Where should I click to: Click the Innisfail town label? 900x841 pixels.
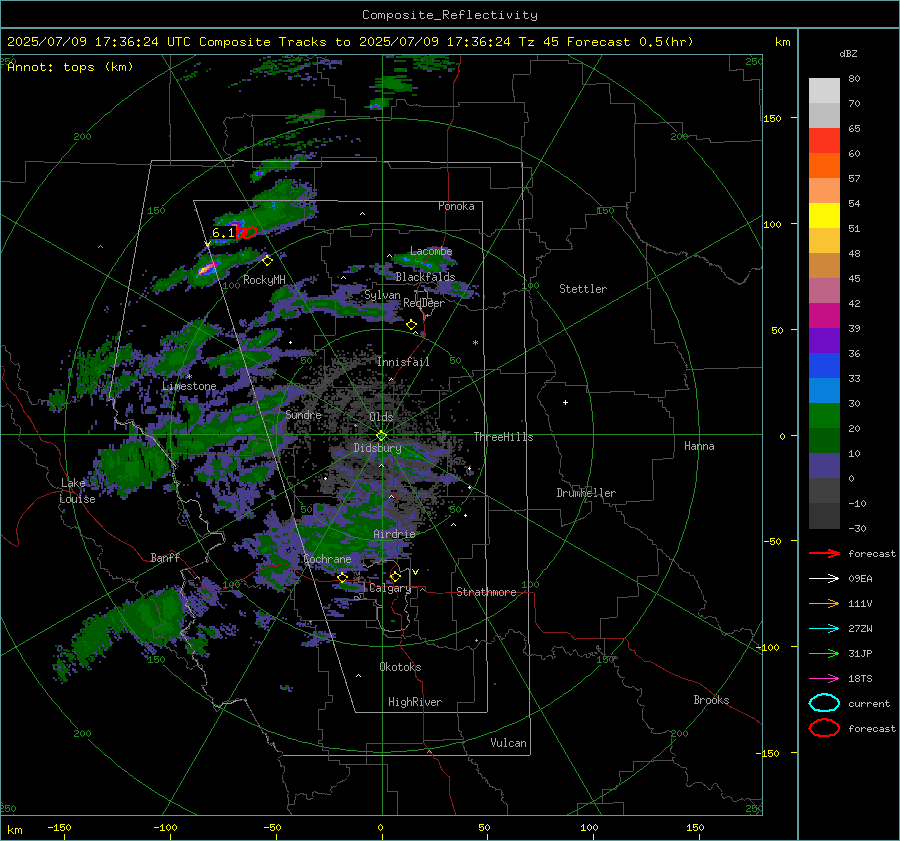(x=403, y=362)
